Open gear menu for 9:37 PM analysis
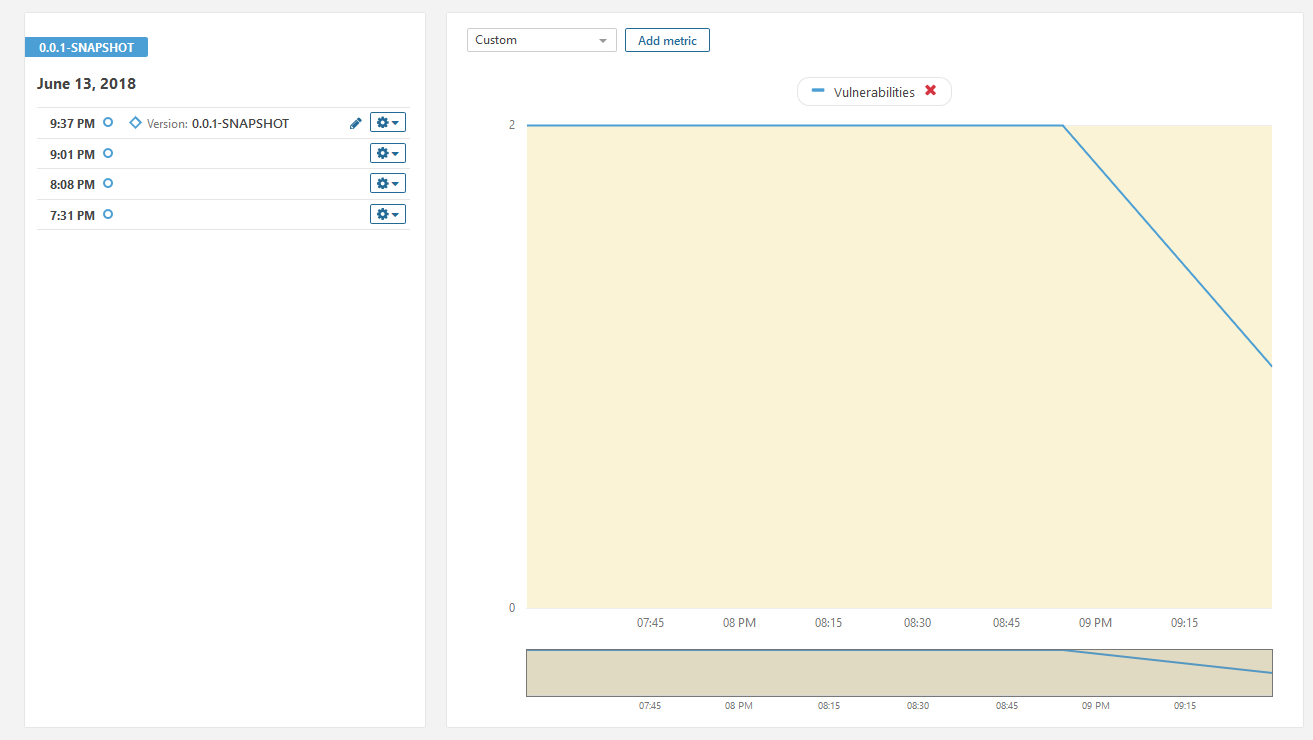1313x740 pixels. tap(388, 123)
